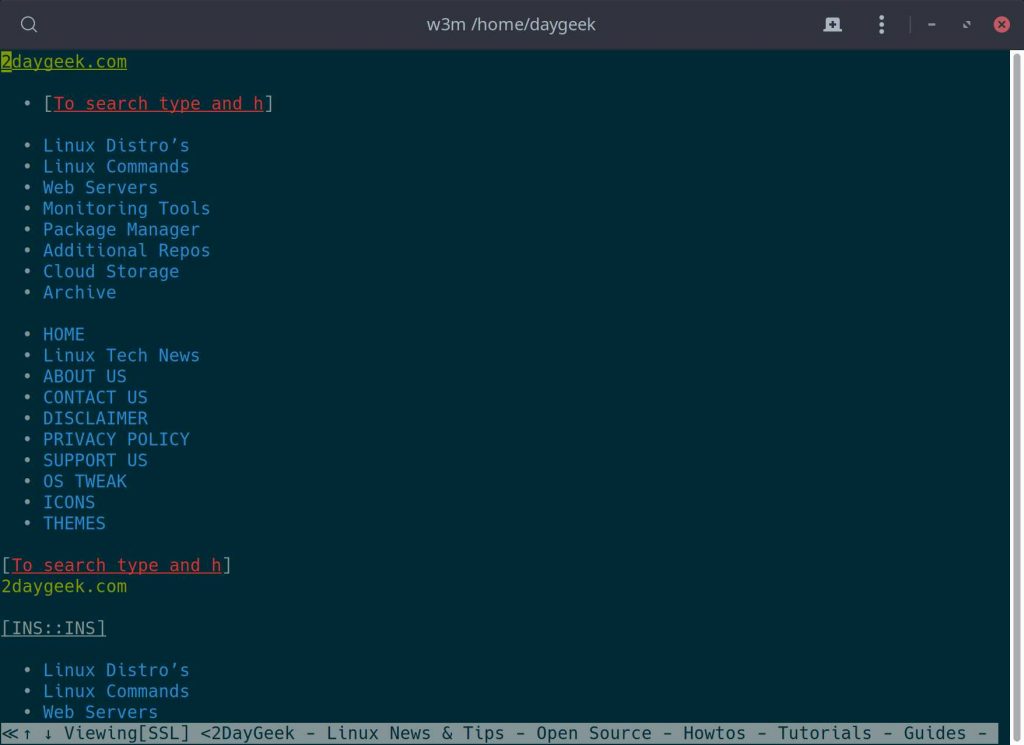Click the 'To search type and h' link
The width and height of the screenshot is (1024, 745).
[x=157, y=103]
